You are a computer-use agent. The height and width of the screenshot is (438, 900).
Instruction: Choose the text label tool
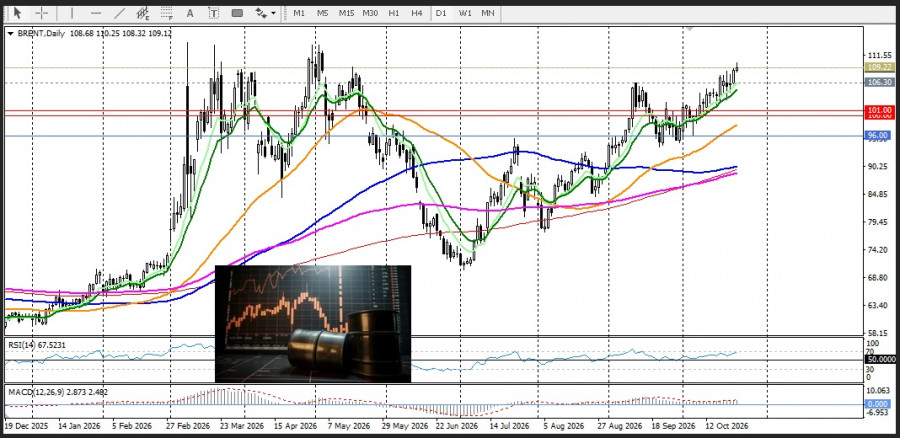214,13
